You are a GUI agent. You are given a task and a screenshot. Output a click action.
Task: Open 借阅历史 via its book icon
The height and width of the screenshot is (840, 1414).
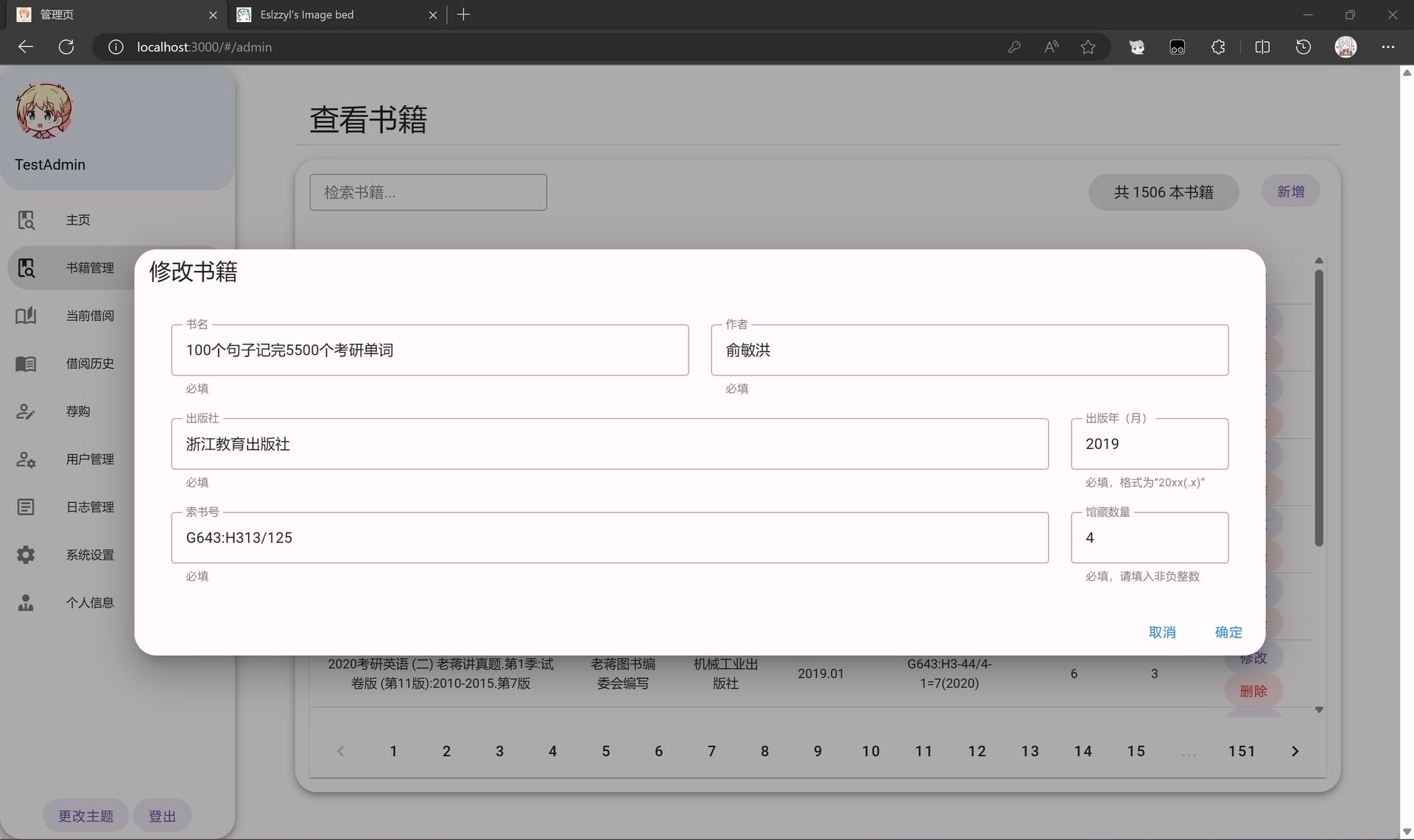click(x=26, y=363)
